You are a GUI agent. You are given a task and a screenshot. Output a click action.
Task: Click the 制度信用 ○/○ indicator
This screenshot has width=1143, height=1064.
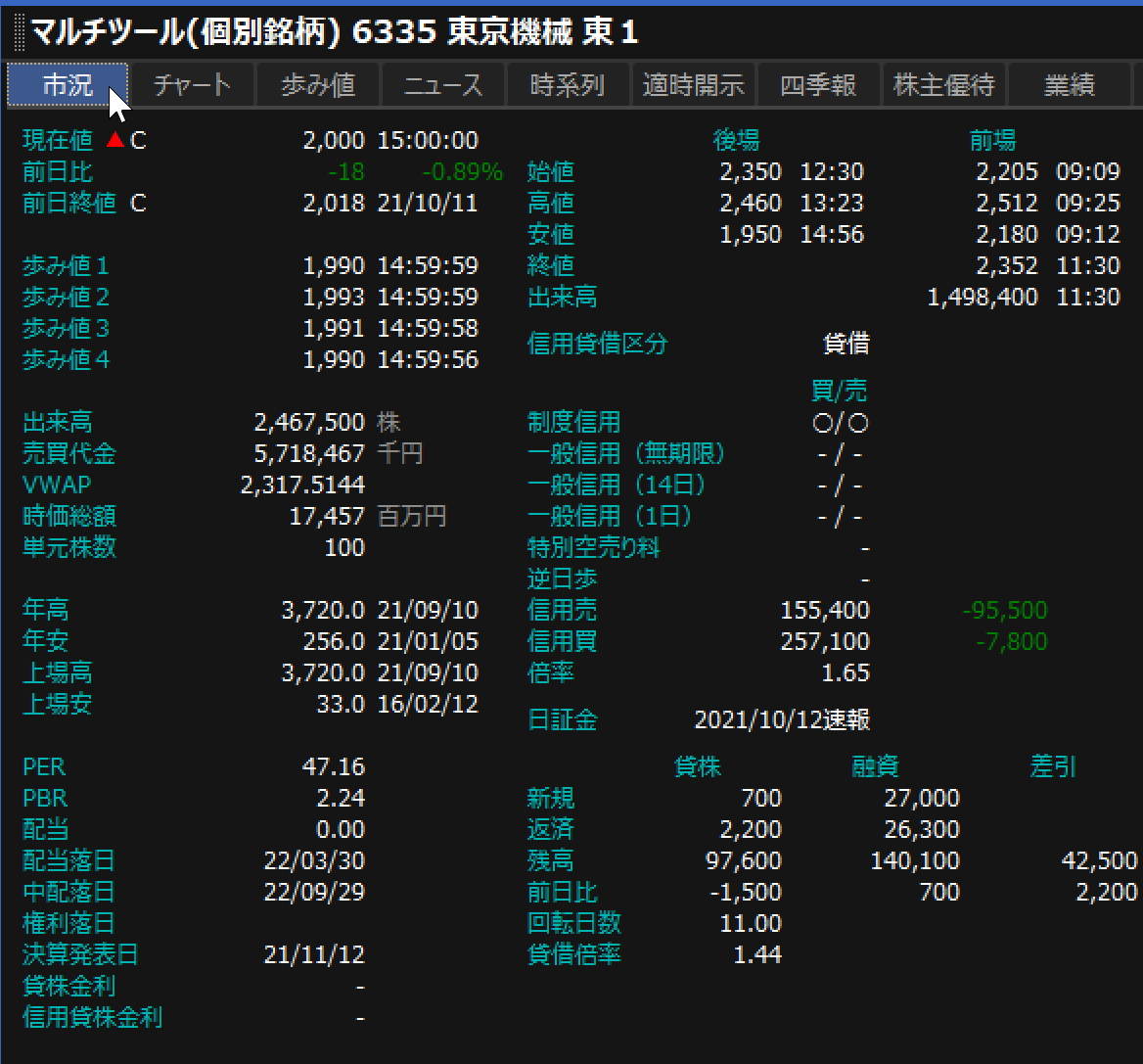841,423
